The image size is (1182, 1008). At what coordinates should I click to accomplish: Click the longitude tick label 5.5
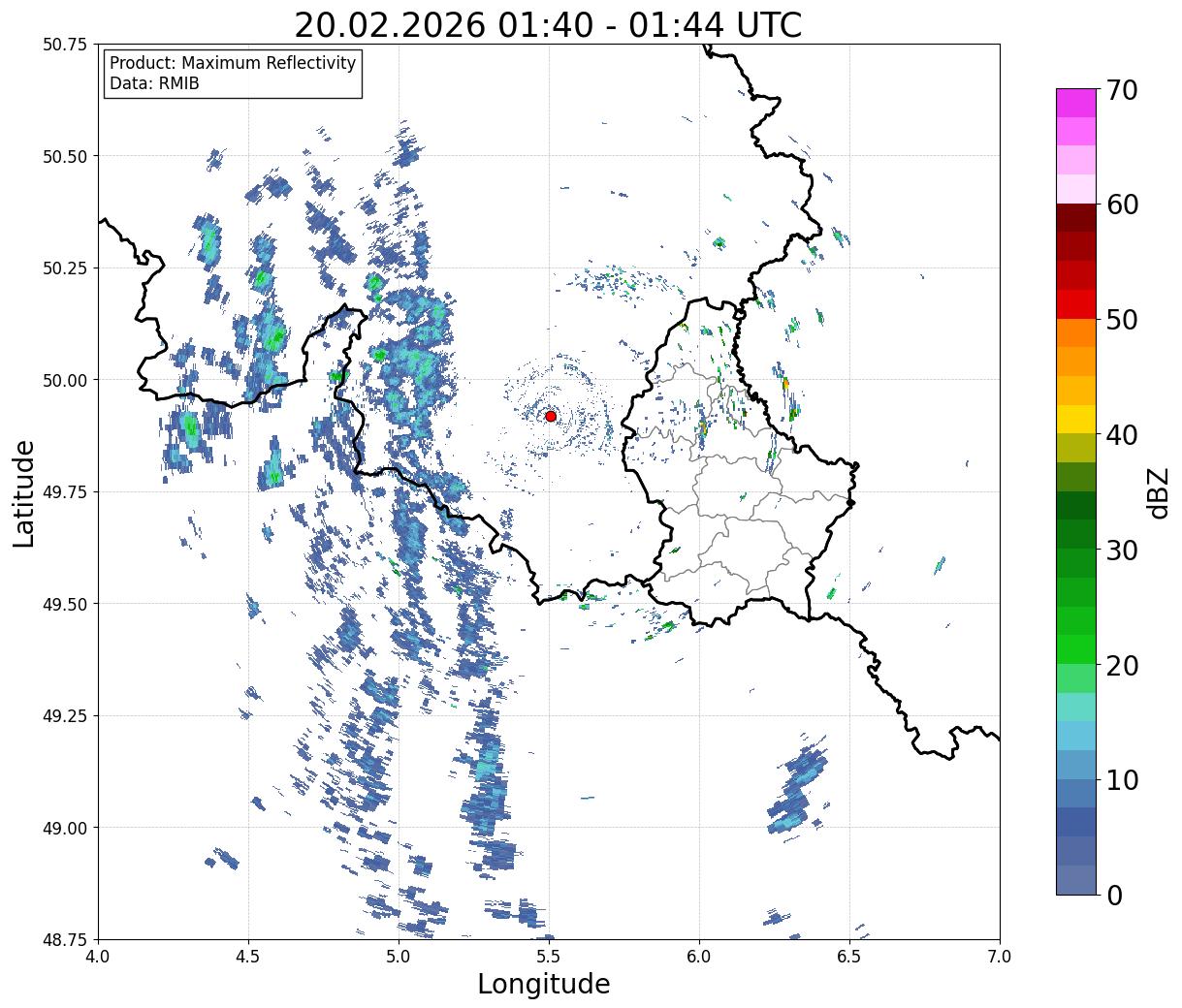pyautogui.click(x=549, y=957)
